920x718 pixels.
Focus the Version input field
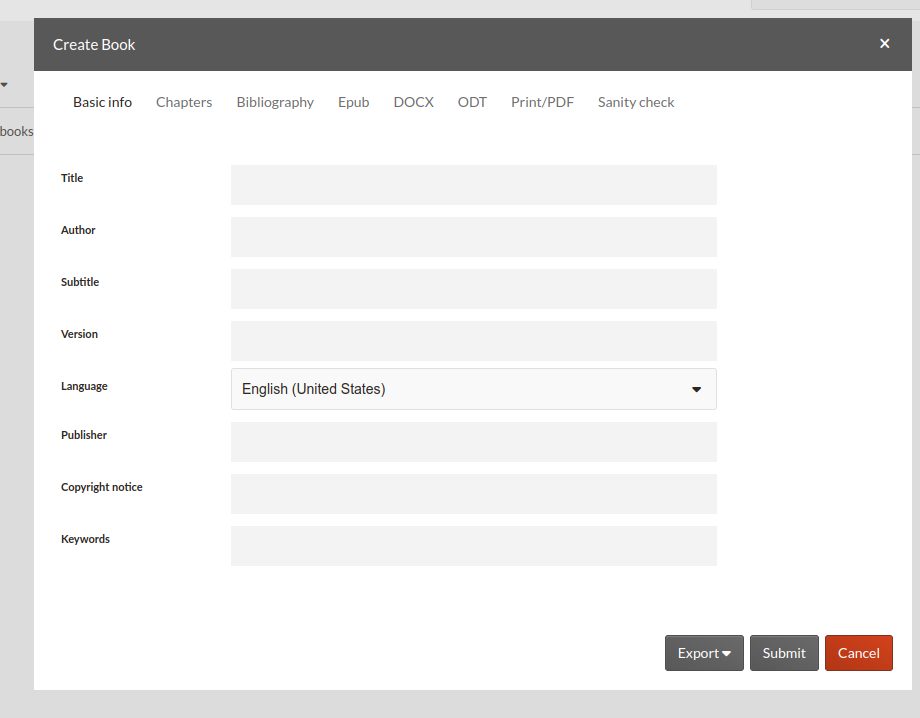473,341
